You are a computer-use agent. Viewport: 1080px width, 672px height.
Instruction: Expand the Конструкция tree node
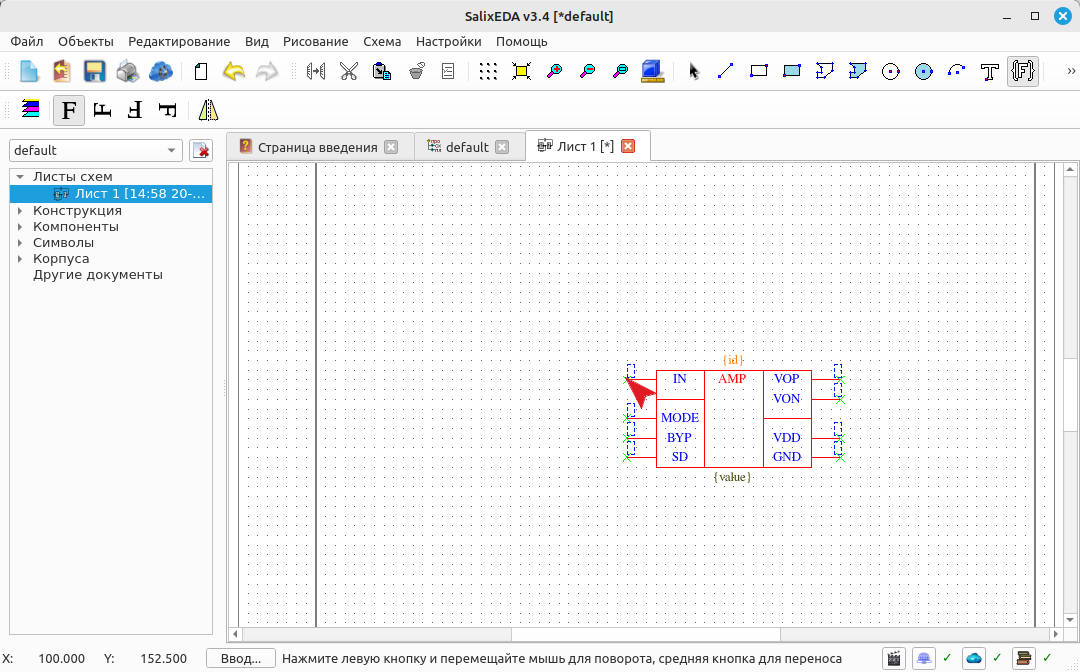[x=20, y=211]
